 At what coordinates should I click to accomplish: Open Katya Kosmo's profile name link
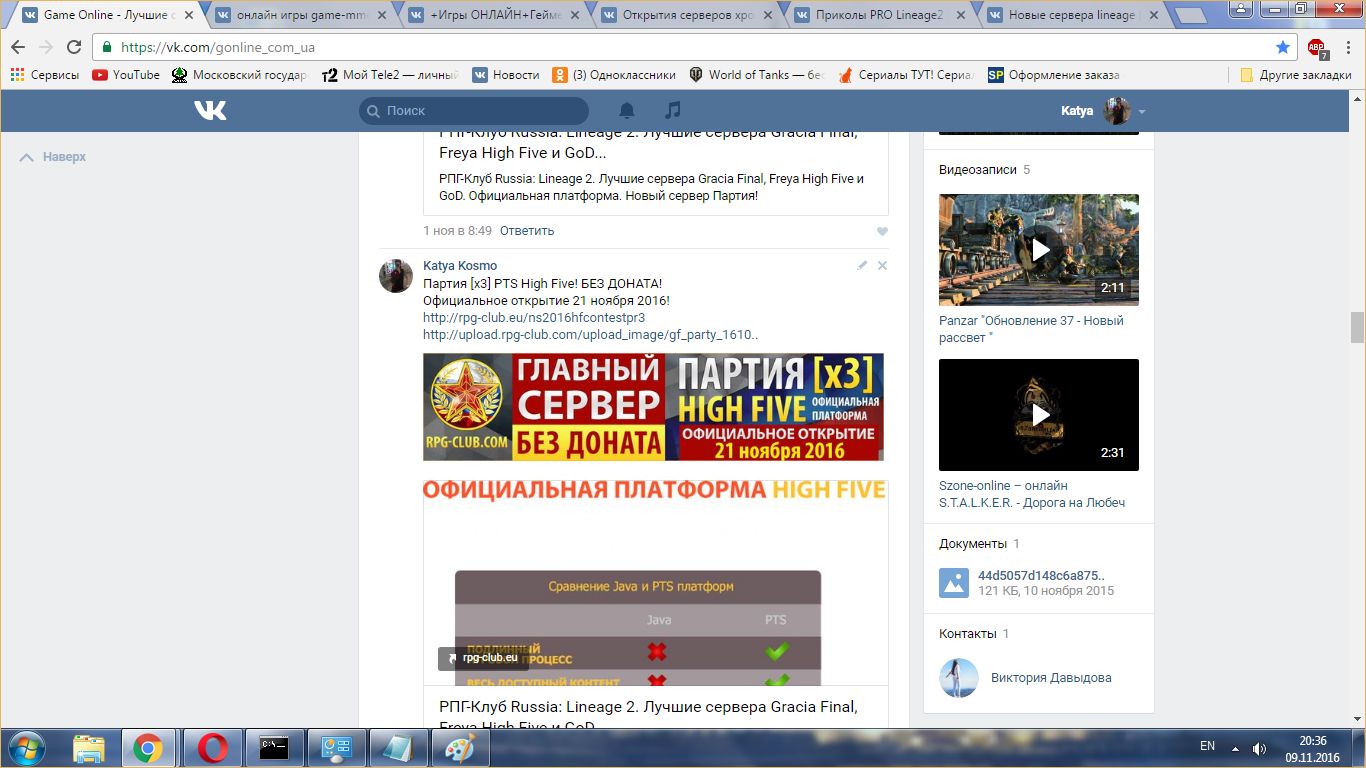[x=460, y=266]
